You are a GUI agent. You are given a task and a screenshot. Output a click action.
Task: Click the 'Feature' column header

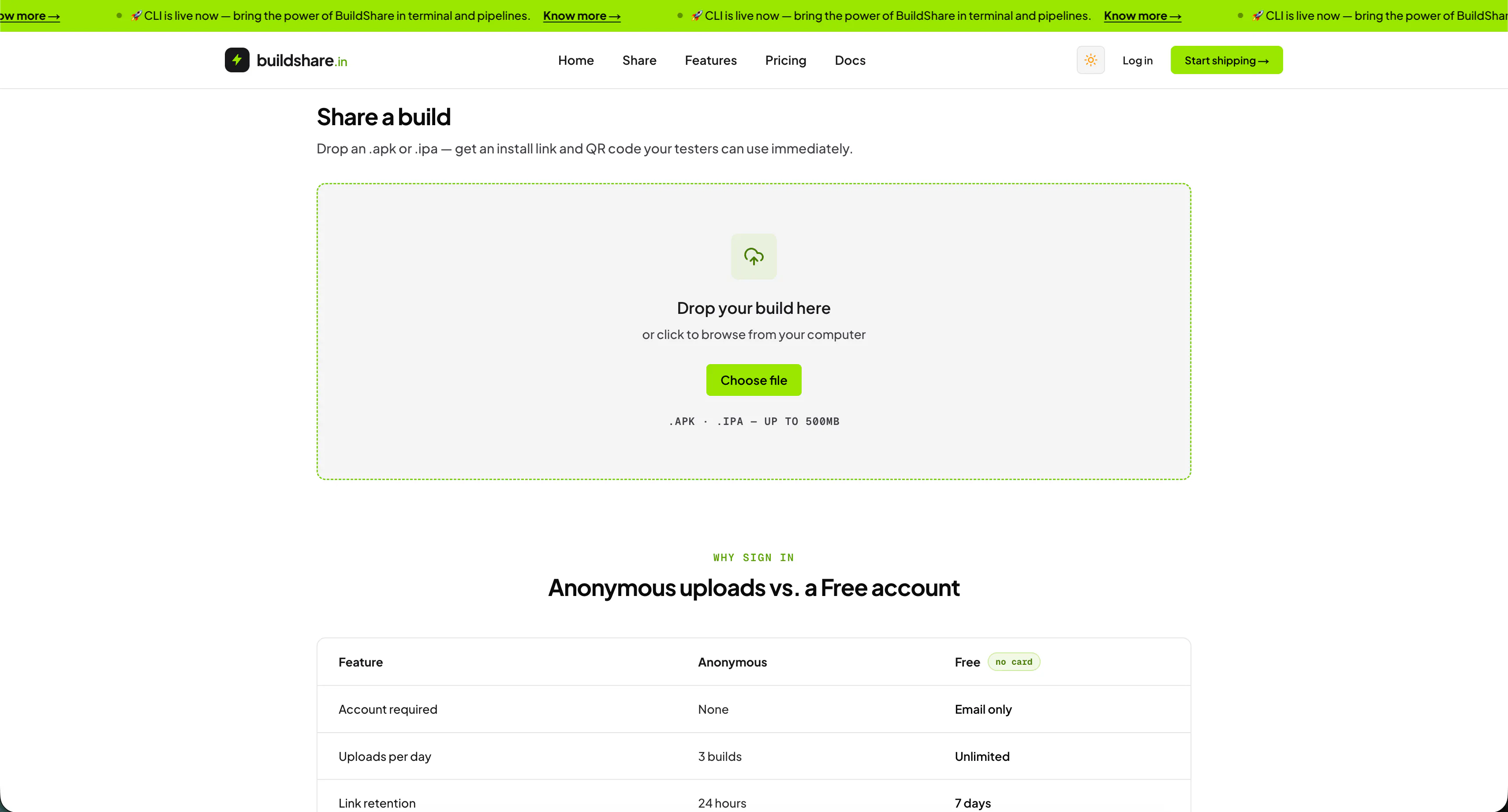click(361, 662)
